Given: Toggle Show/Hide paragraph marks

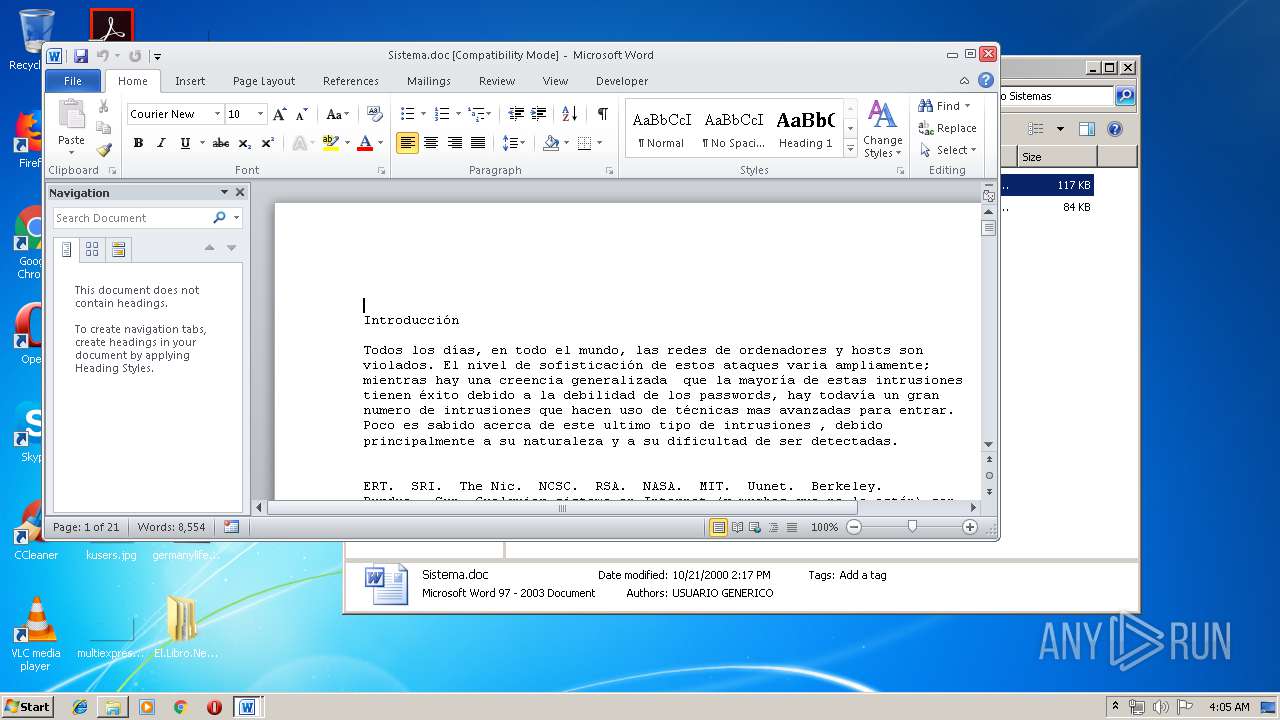Looking at the screenshot, I should 602,114.
